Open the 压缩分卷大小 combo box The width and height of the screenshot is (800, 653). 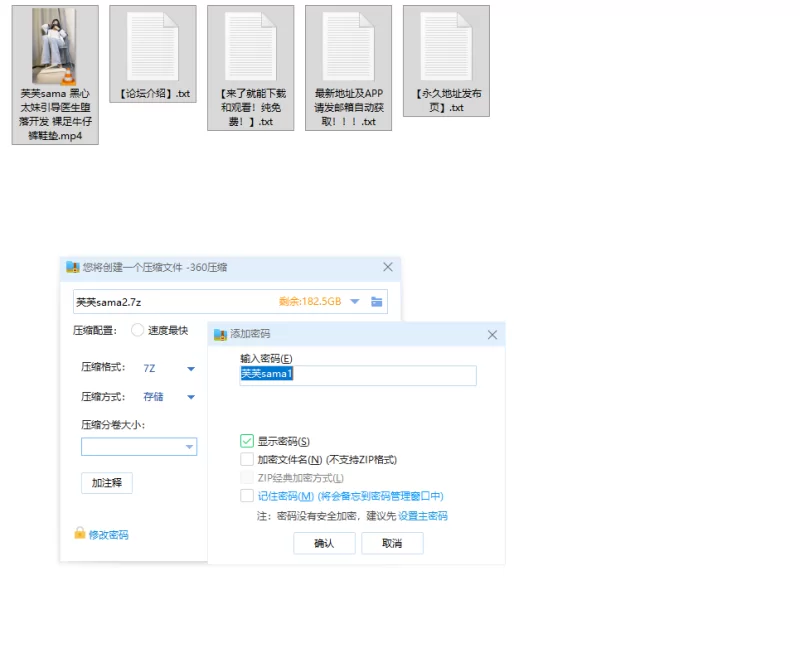[x=189, y=447]
